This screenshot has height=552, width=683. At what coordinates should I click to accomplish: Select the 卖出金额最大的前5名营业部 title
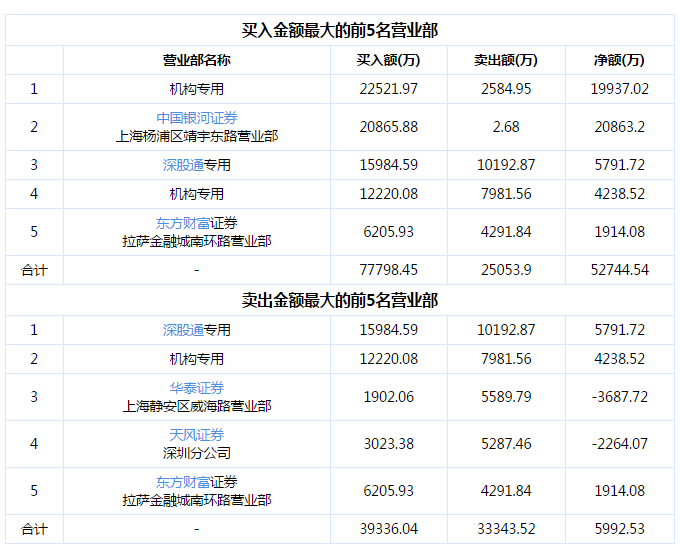(340, 300)
